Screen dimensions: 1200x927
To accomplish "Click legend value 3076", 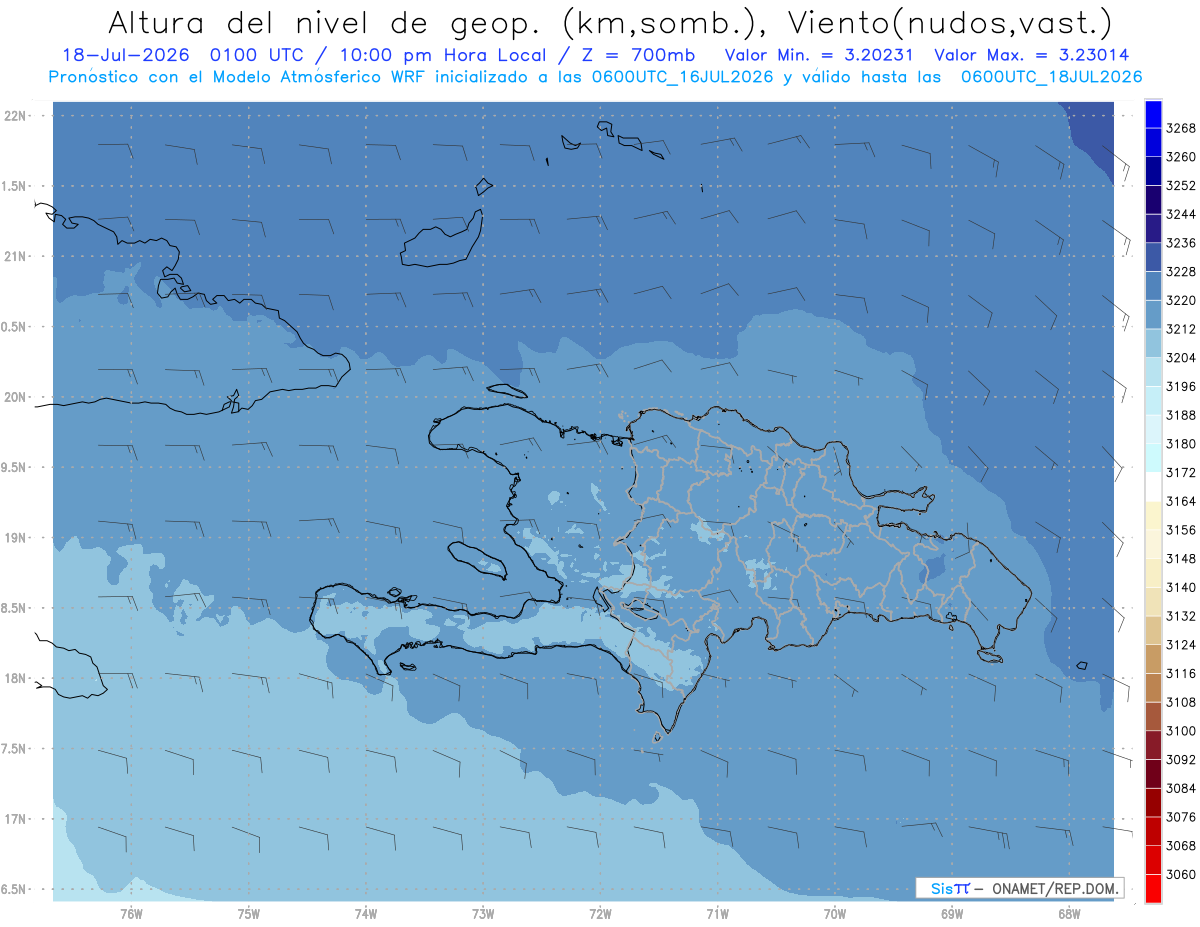I will pyautogui.click(x=1180, y=817).
